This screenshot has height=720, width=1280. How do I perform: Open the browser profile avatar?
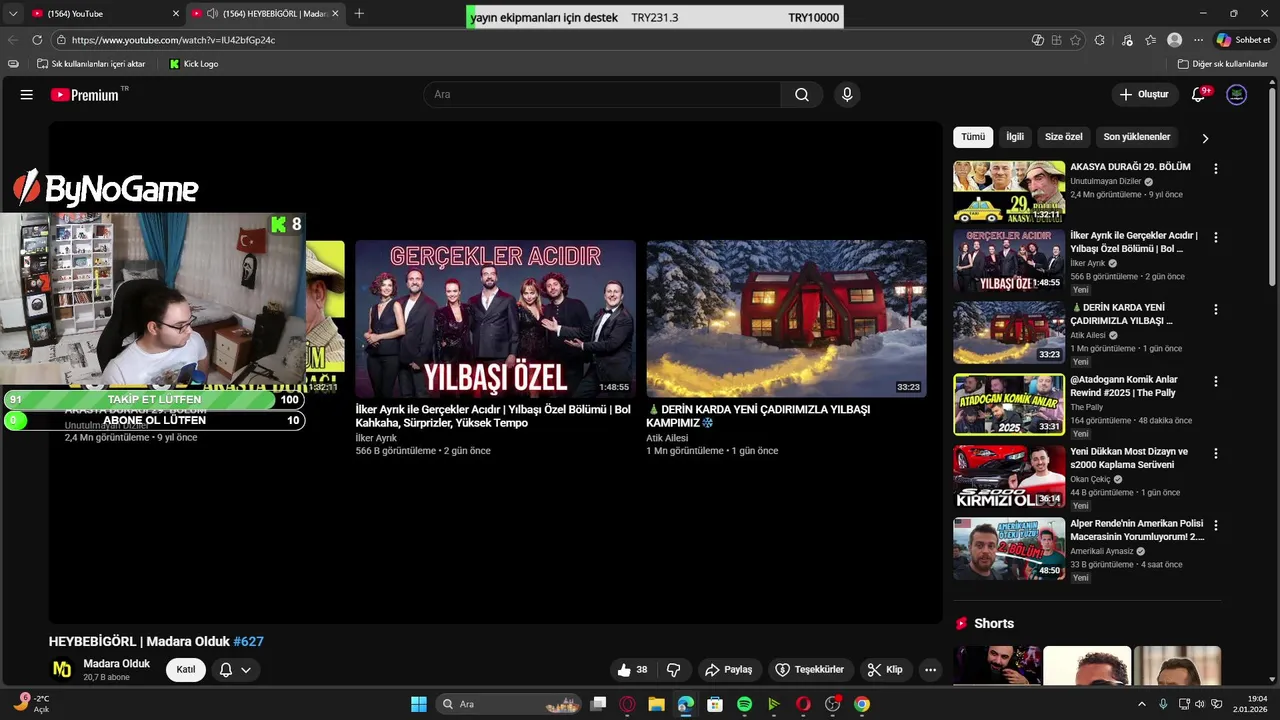[x=1174, y=40]
